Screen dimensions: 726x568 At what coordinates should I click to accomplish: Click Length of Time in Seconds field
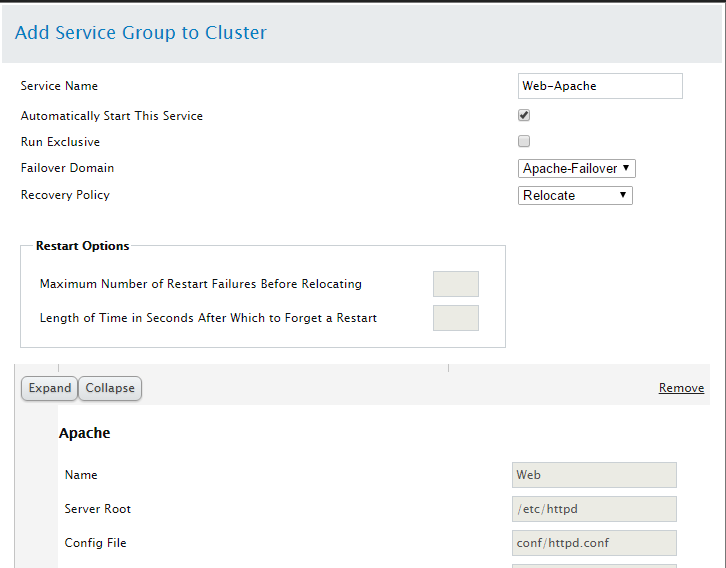tap(456, 318)
